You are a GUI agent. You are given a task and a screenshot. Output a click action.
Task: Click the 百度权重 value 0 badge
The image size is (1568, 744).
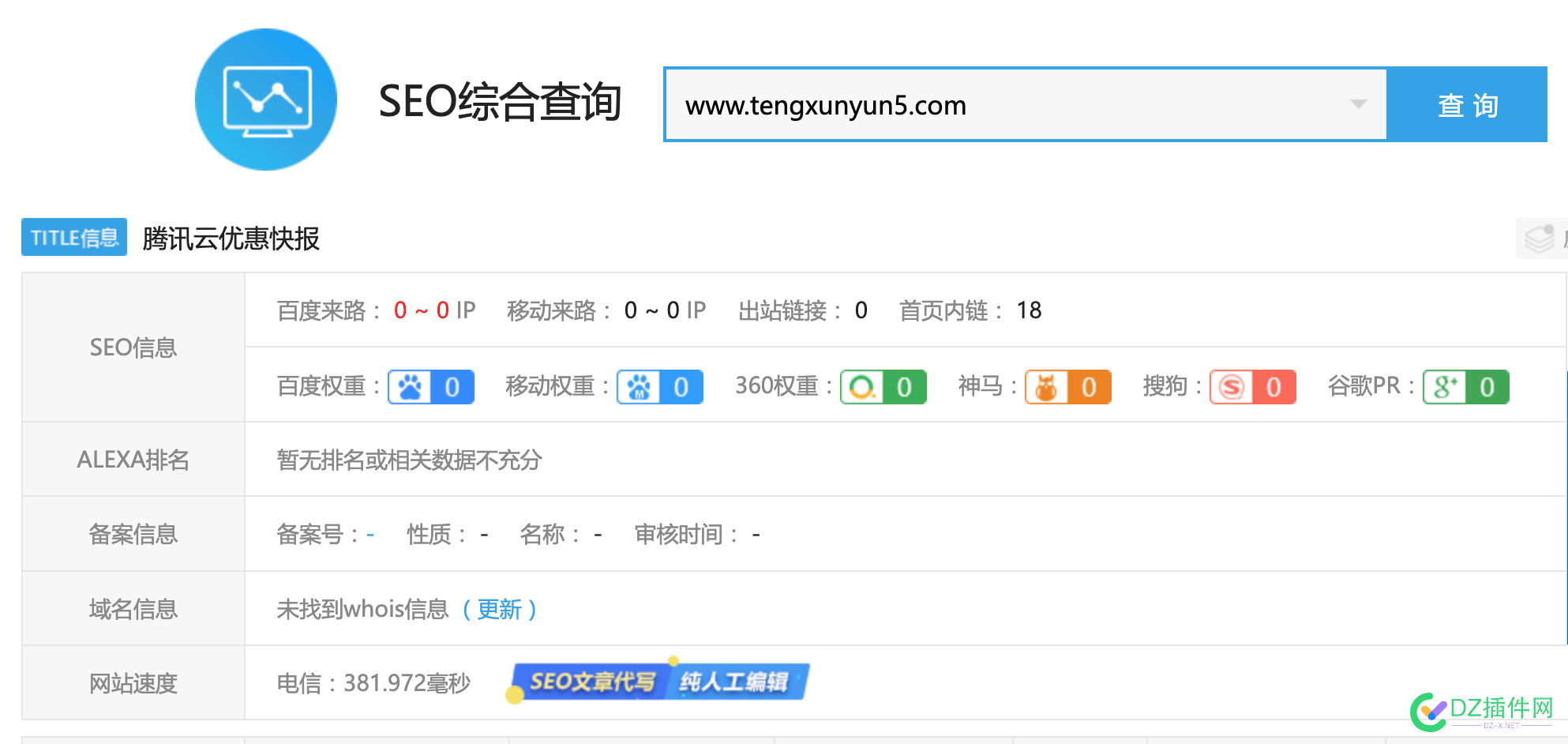452,387
